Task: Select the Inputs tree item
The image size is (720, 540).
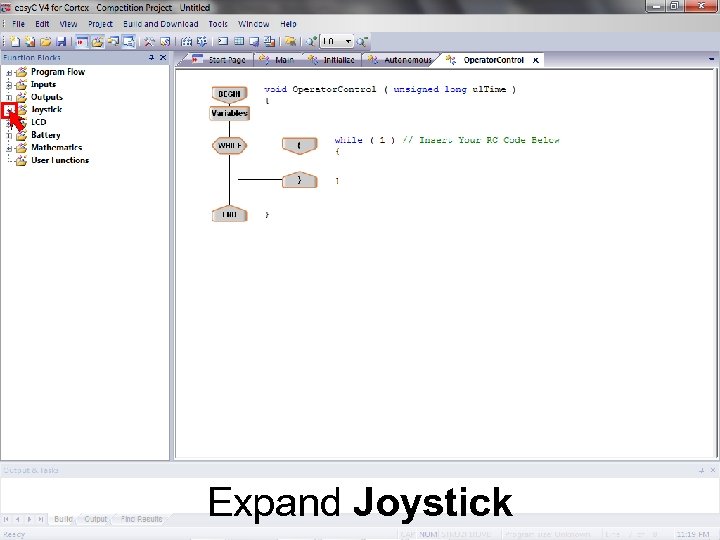Action: point(43,84)
